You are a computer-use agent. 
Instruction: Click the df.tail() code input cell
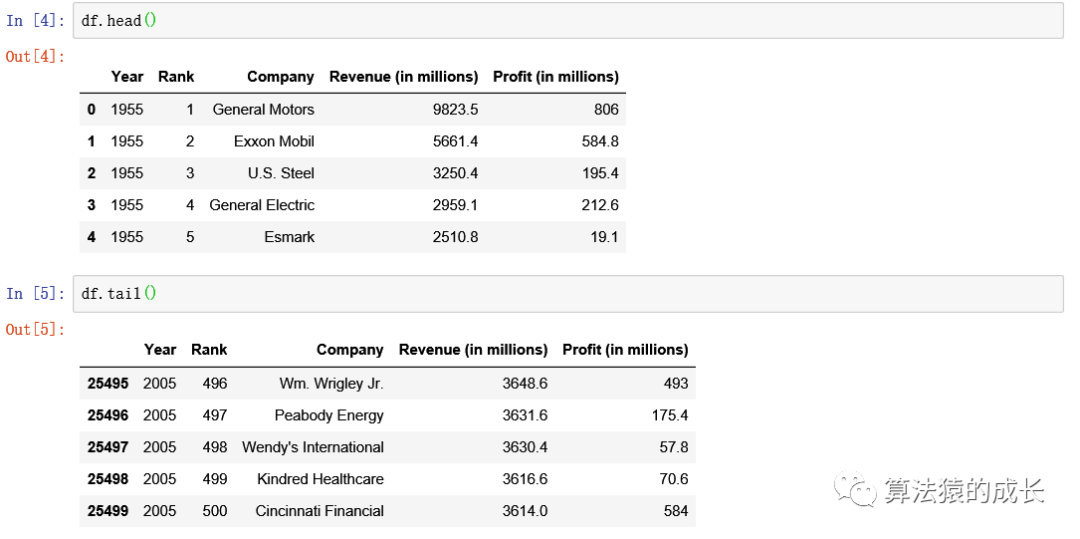coord(568,294)
